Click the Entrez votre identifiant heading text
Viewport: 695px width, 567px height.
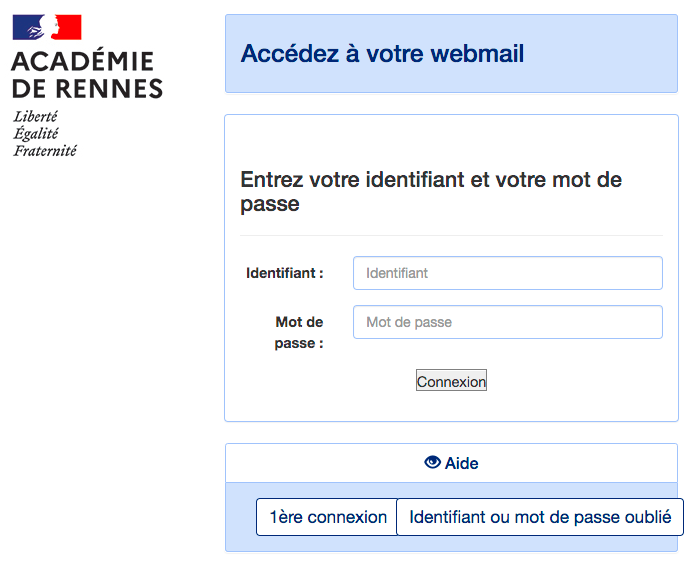pyautogui.click(x=431, y=192)
